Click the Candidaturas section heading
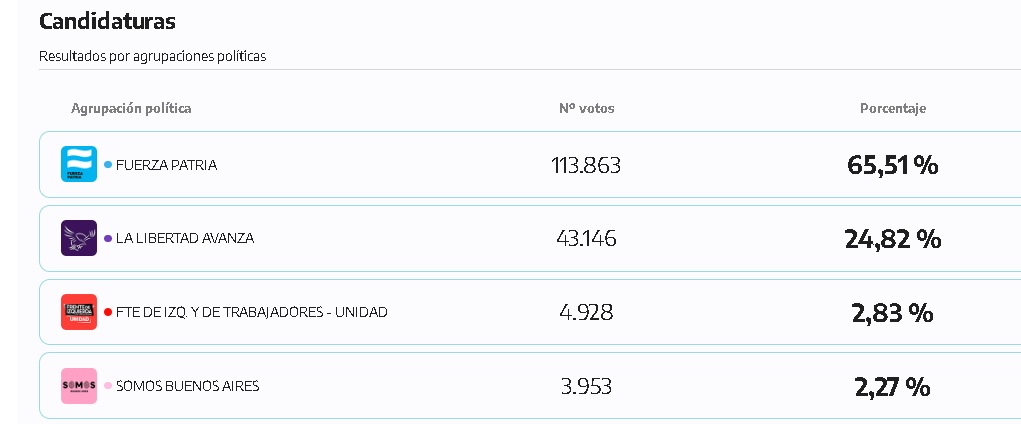Image resolution: width=1021 pixels, height=424 pixels. point(107,21)
